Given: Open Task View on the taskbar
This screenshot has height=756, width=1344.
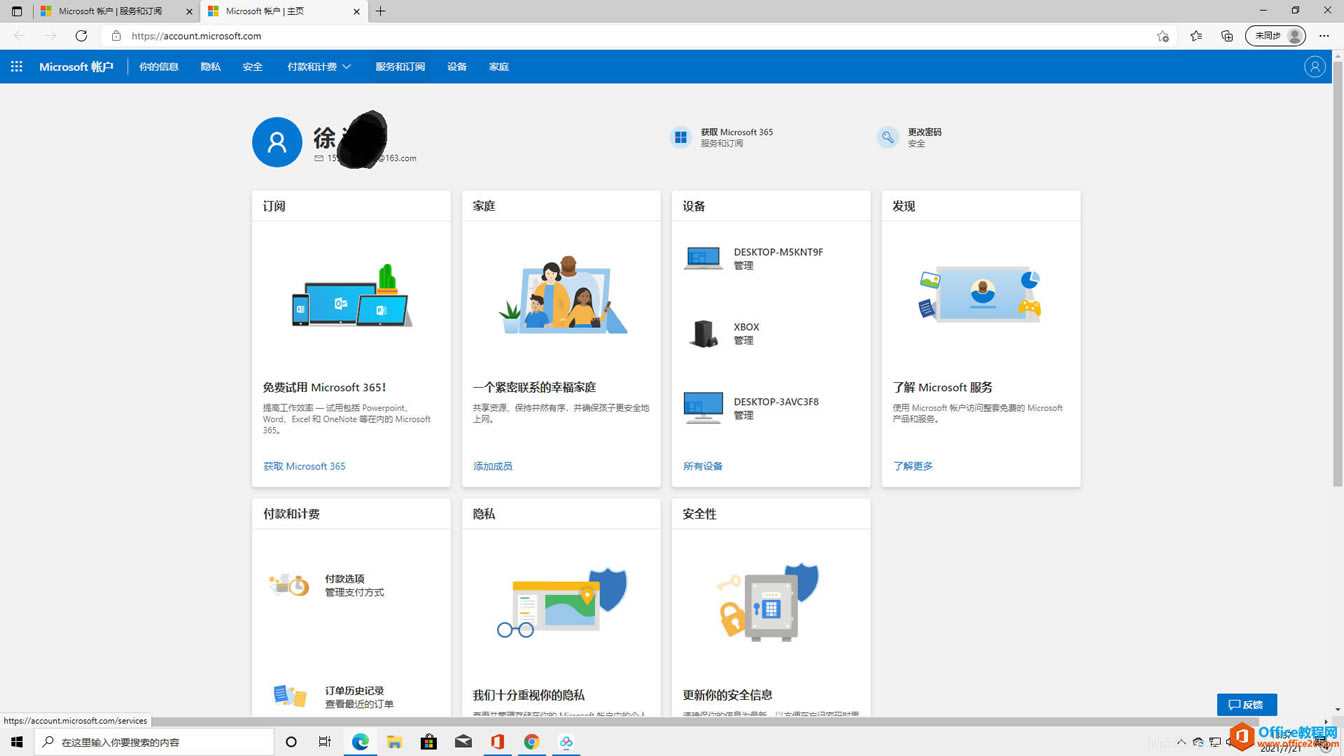Looking at the screenshot, I should click(325, 742).
